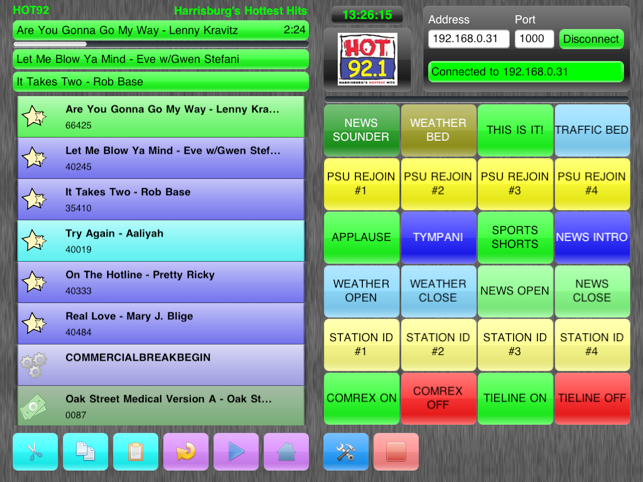Click the copy documents icon
Image resolution: width=643 pixels, height=482 pixels.
pos(85,452)
